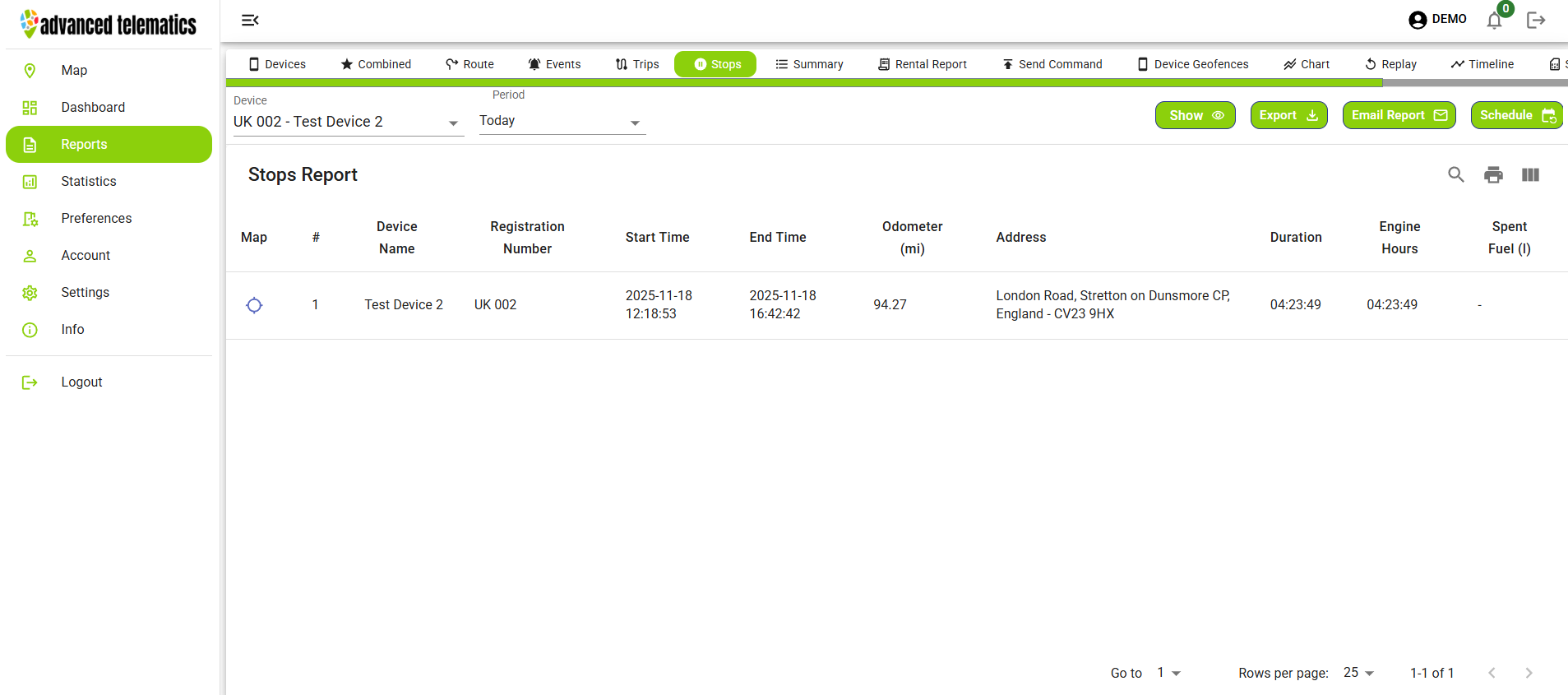
Task: Collapse the sidebar with the hamburger icon
Action: pyautogui.click(x=250, y=20)
